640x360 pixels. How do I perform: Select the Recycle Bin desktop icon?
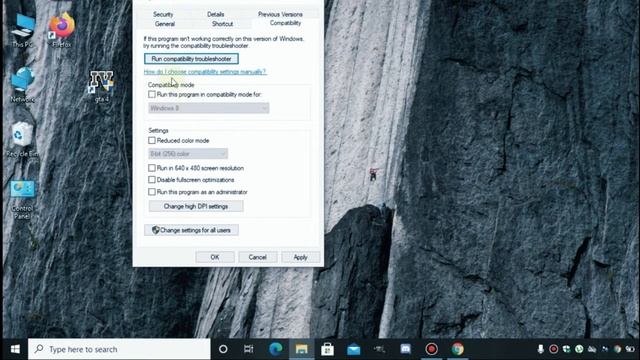(x=22, y=139)
